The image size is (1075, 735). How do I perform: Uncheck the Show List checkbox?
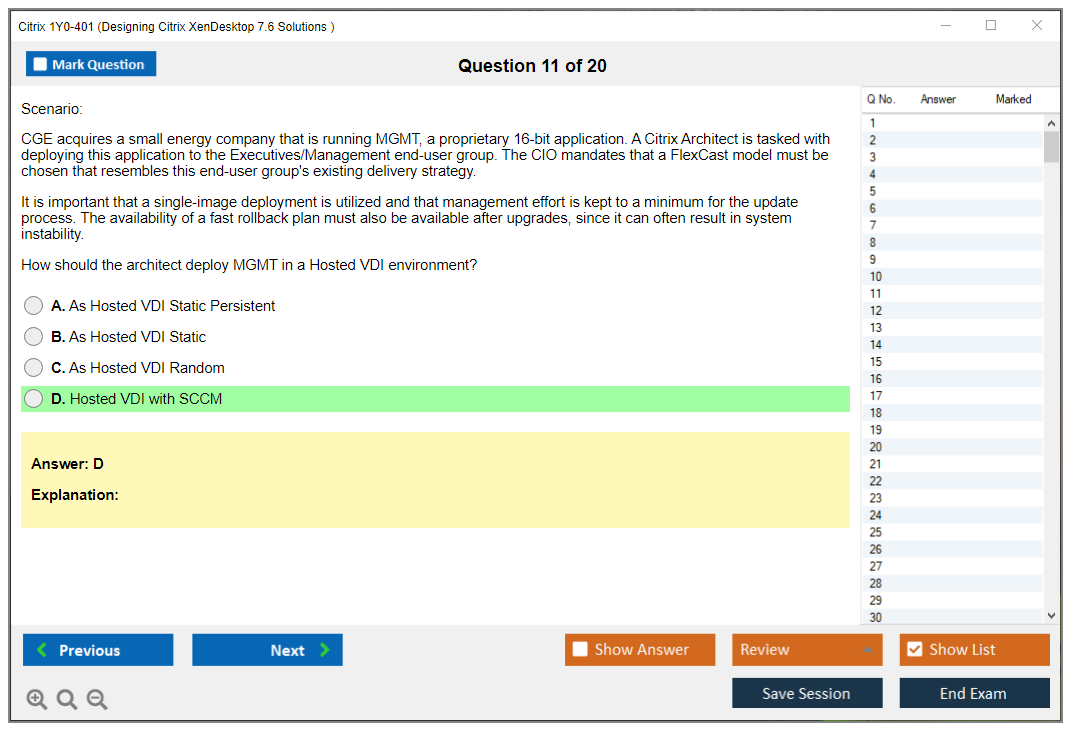tap(914, 650)
